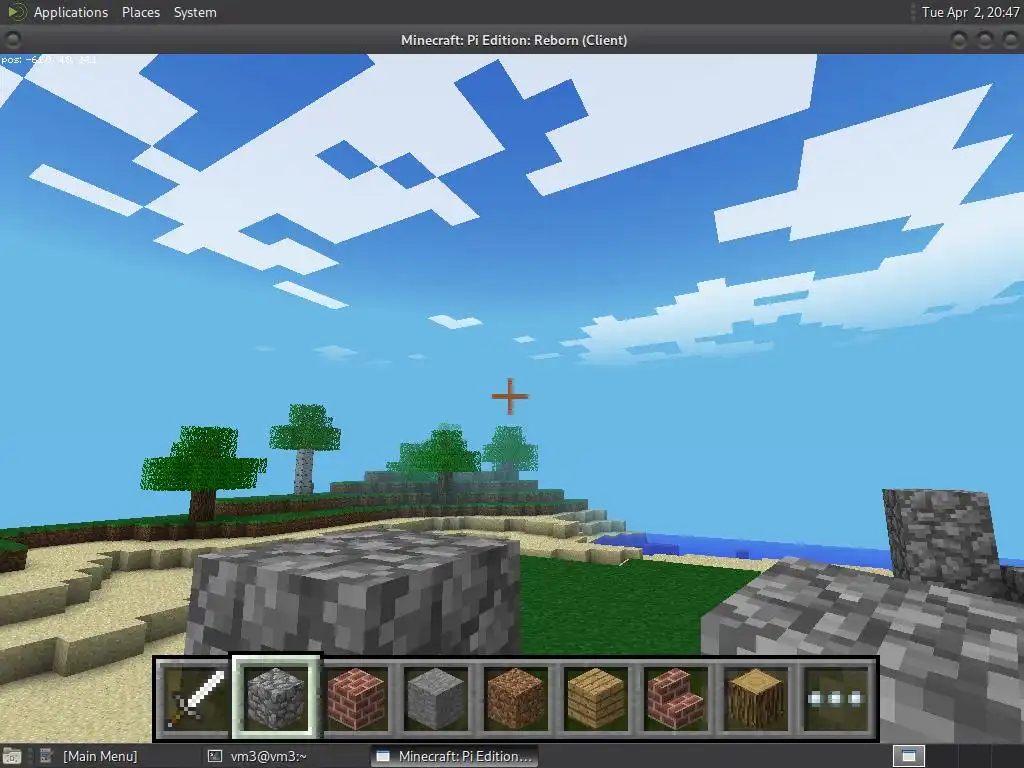The height and width of the screenshot is (768, 1024).
Task: Maximize the Minecraft: Pi Edition window
Action: [x=985, y=40]
